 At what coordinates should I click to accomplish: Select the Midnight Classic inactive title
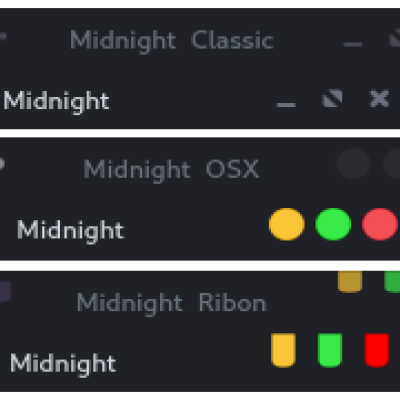point(172,41)
